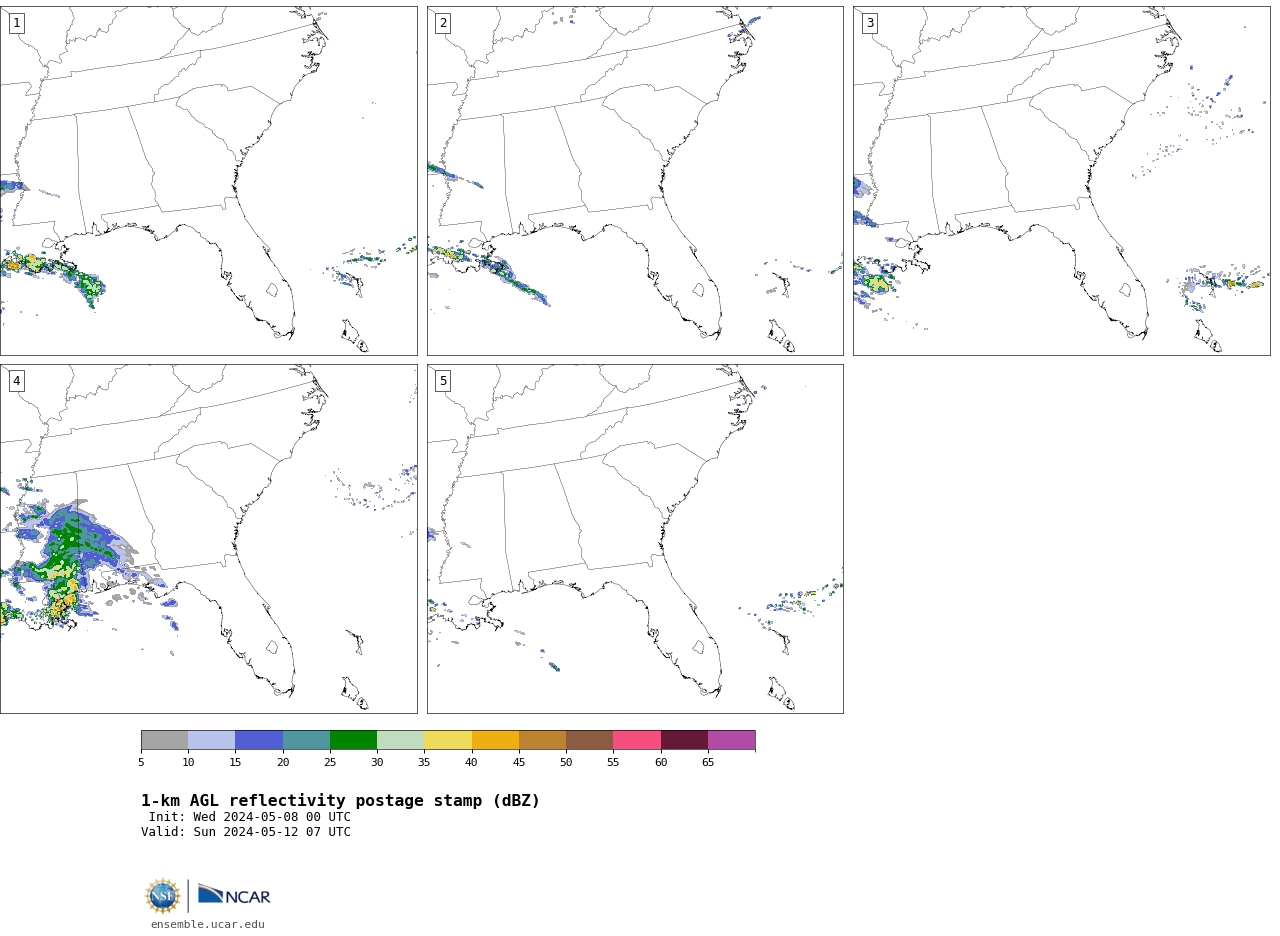Open ensemble member 4 reflectivity map
This screenshot has height=936, width=1280.
208,539
